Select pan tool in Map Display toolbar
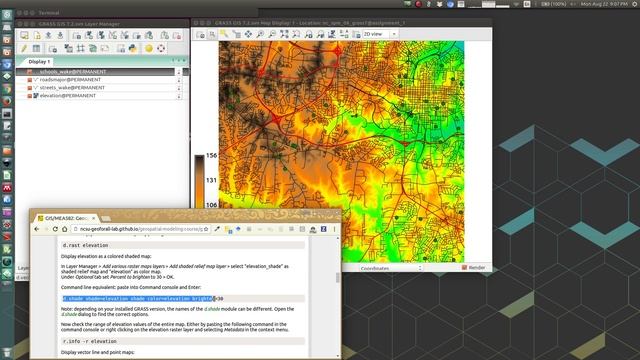 tap(248, 34)
